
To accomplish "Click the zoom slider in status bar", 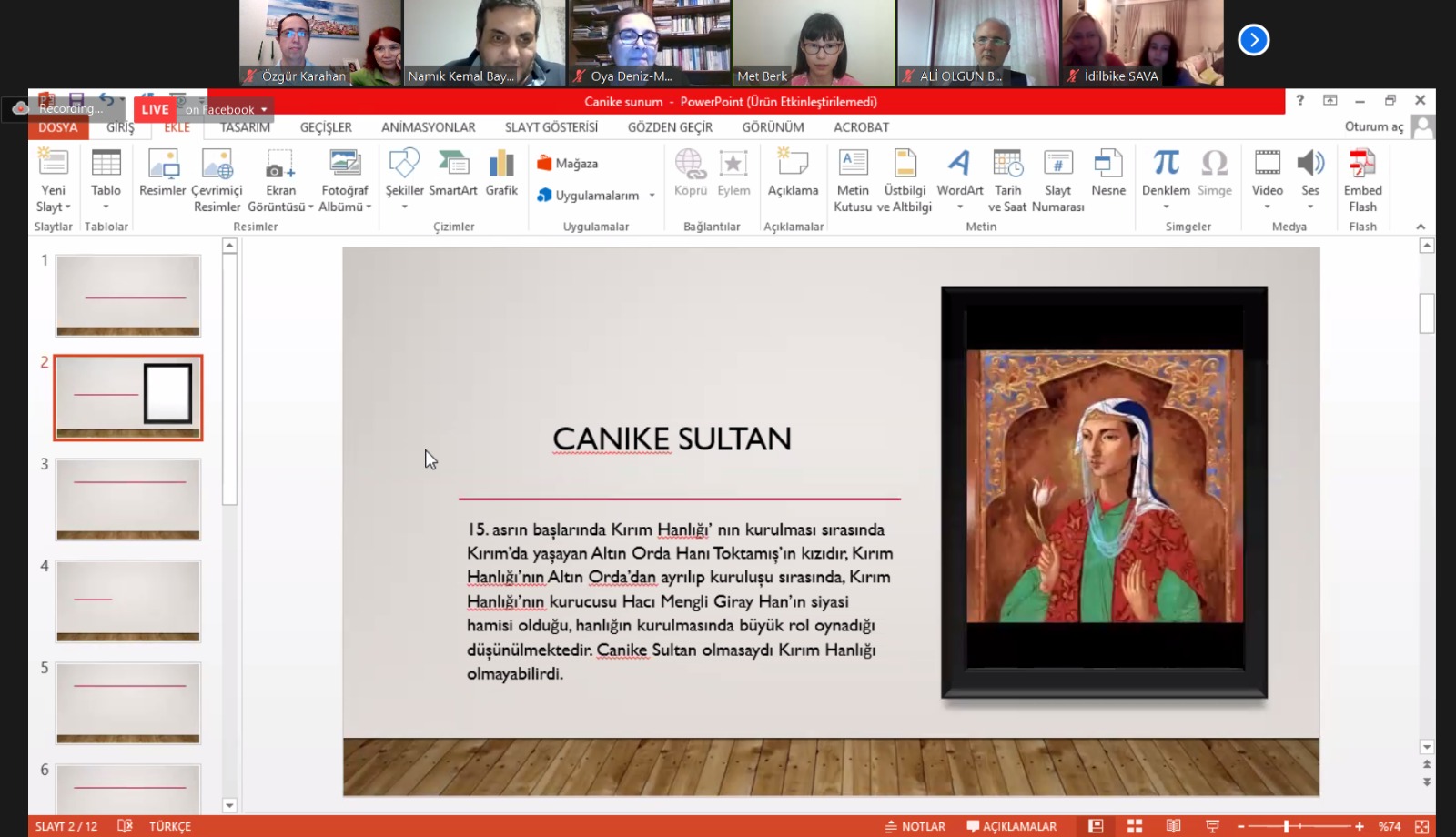I will [1287, 826].
